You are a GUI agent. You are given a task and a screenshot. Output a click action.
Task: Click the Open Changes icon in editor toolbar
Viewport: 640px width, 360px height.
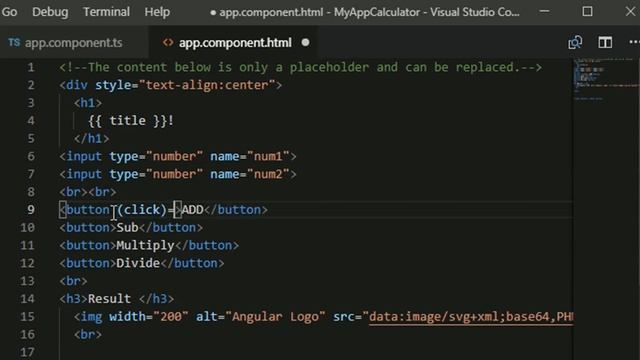575,42
